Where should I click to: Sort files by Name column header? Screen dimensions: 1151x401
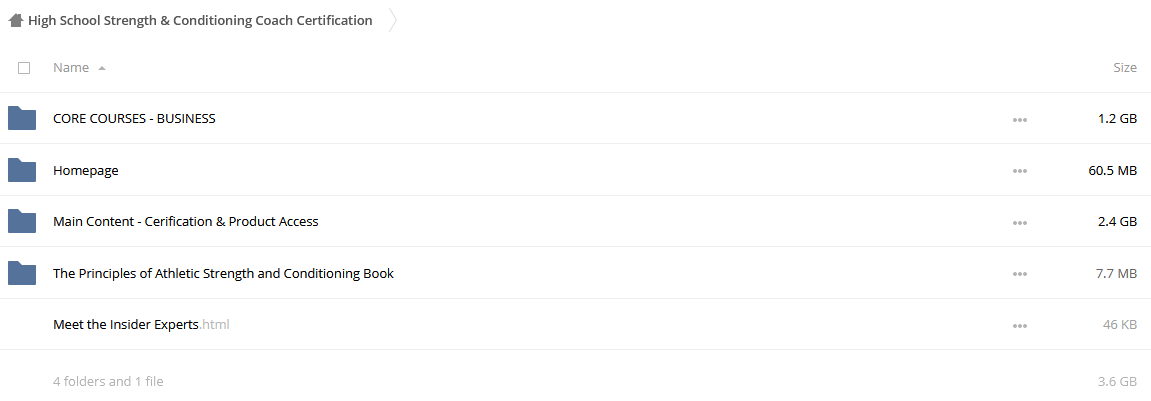point(71,68)
